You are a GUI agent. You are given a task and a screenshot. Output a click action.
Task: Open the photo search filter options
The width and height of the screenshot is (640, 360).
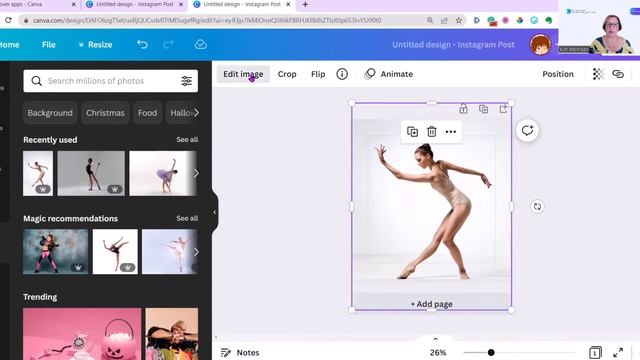pos(187,81)
